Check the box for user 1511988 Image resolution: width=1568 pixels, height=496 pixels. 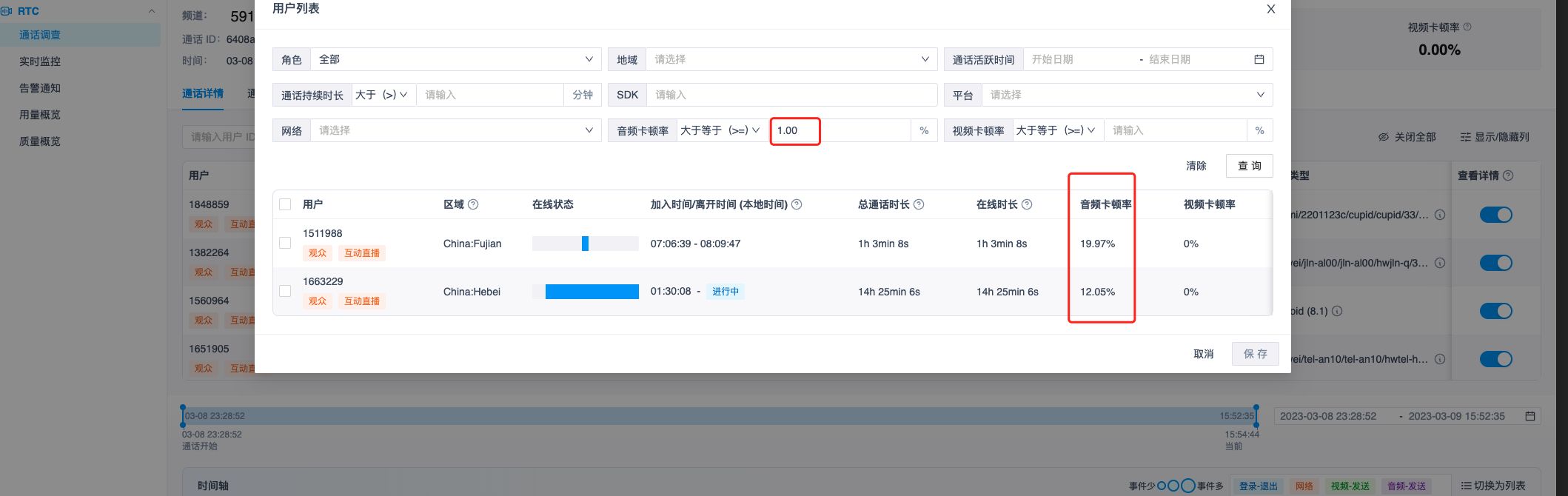coord(285,243)
